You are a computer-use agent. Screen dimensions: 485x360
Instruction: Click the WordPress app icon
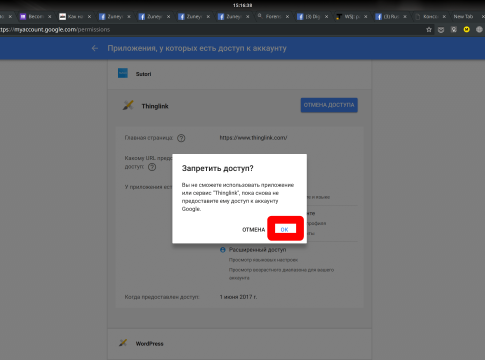123,343
